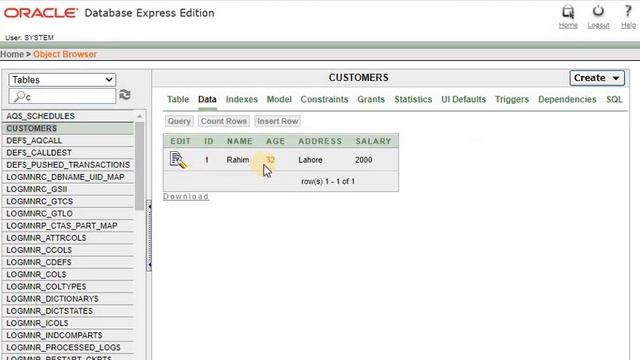Click the Home breadcrumb link

(12, 54)
